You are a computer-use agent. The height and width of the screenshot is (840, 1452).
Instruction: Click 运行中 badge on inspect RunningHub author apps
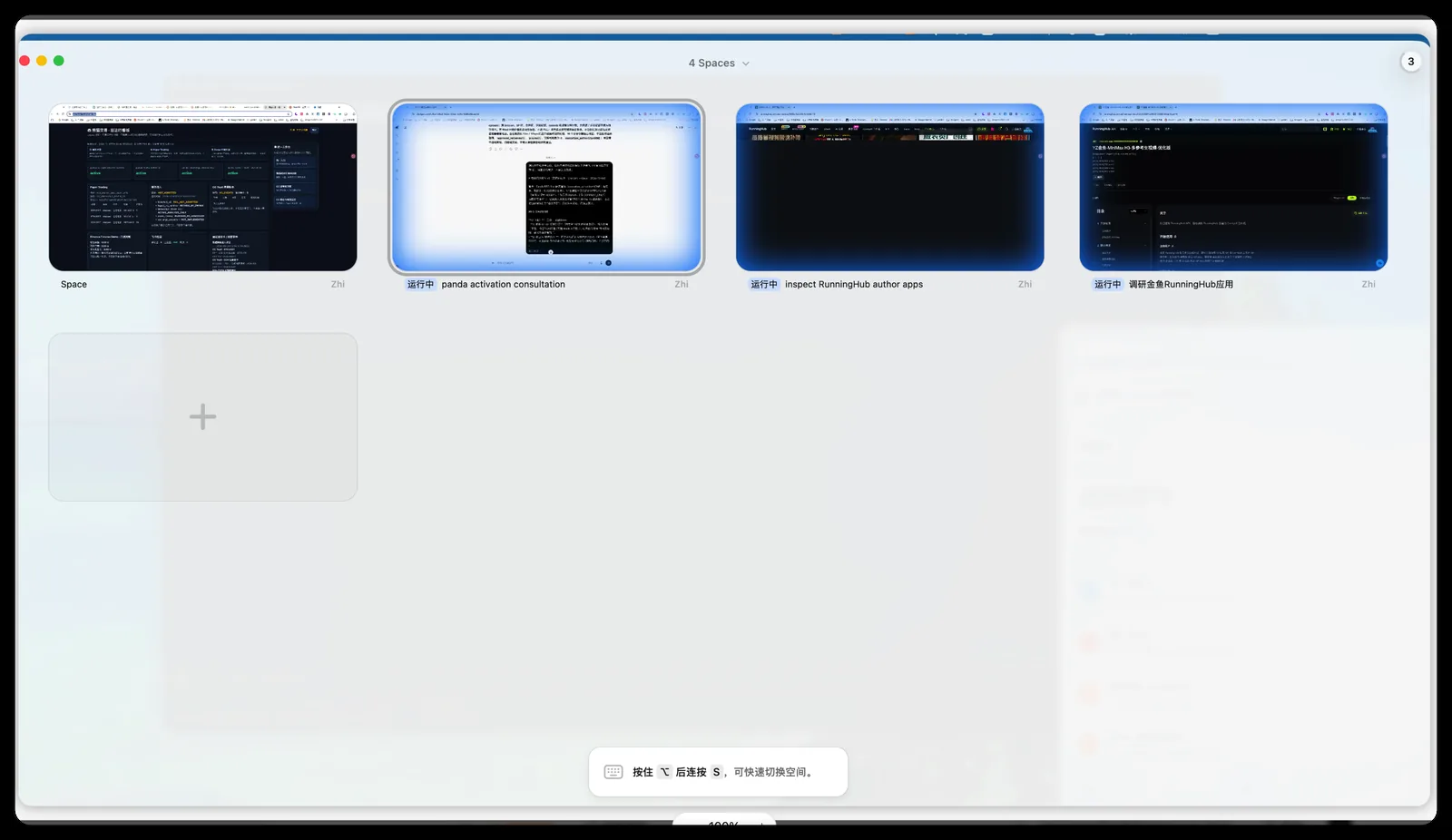[x=764, y=285]
